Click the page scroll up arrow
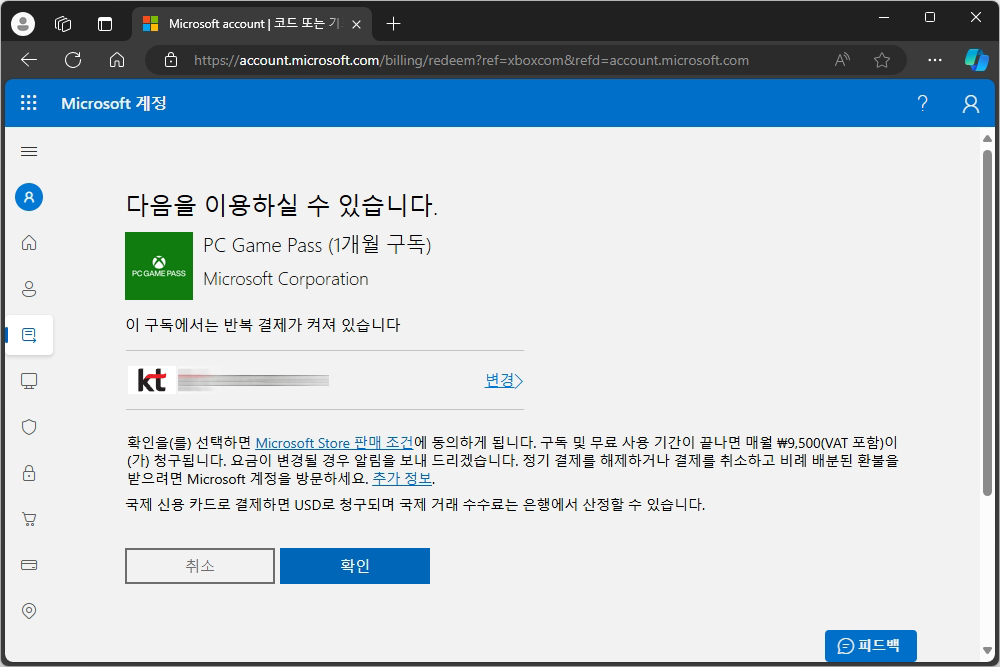Screen dimensions: 1000x667 [x=987, y=138]
